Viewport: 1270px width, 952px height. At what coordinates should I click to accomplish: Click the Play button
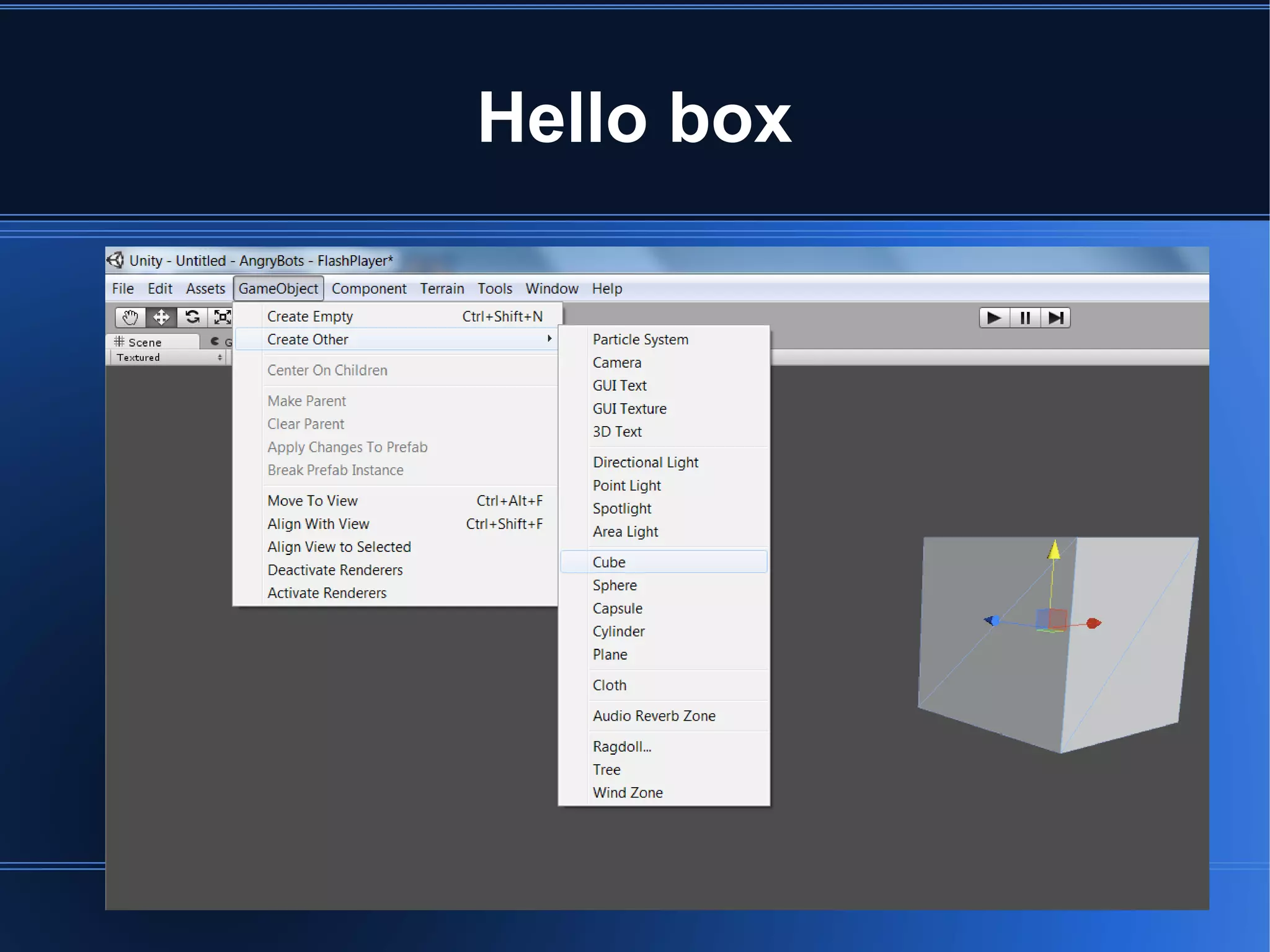pyautogui.click(x=994, y=318)
